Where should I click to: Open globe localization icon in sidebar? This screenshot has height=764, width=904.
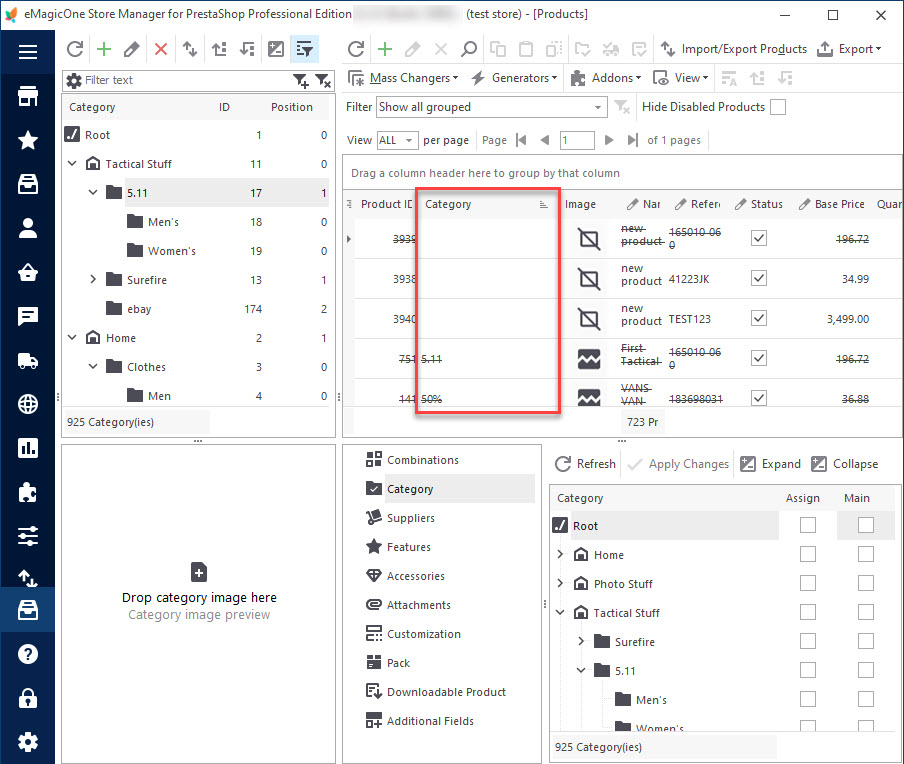[28, 404]
